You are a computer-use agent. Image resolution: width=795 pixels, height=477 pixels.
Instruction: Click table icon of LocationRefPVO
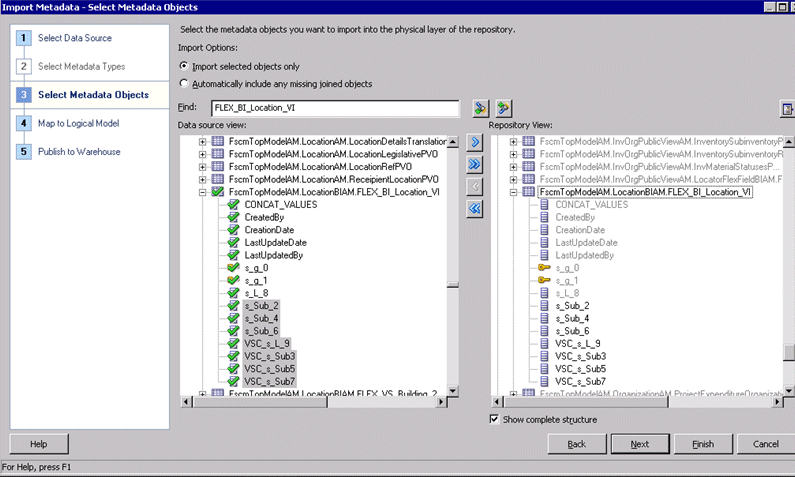(x=218, y=166)
